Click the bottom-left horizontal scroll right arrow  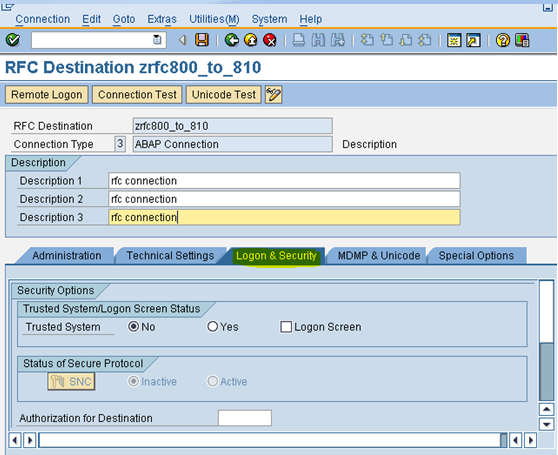(x=30, y=440)
